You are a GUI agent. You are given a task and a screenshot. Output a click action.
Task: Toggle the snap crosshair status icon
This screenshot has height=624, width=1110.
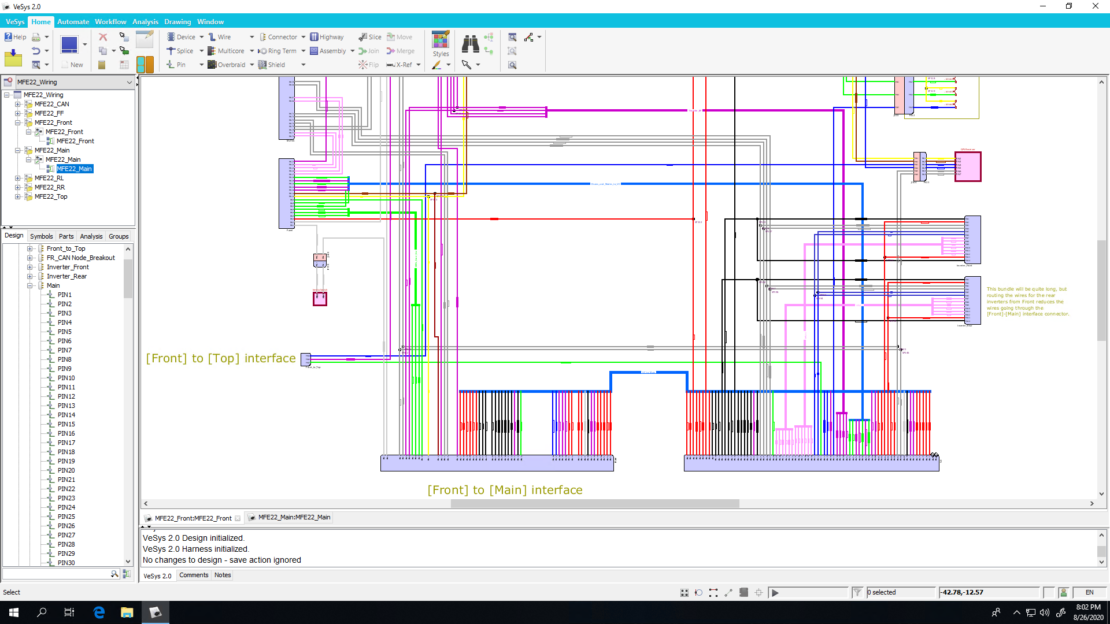[x=758, y=592]
